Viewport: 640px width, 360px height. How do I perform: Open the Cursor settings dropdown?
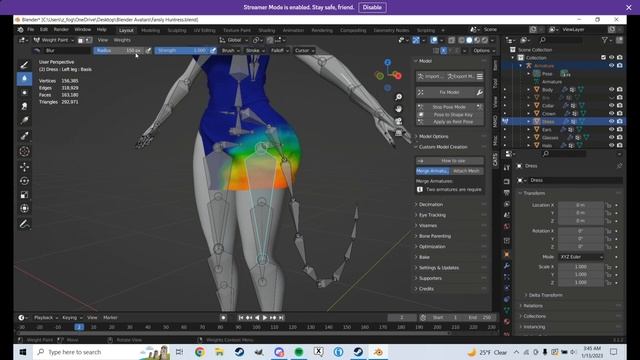(304, 51)
